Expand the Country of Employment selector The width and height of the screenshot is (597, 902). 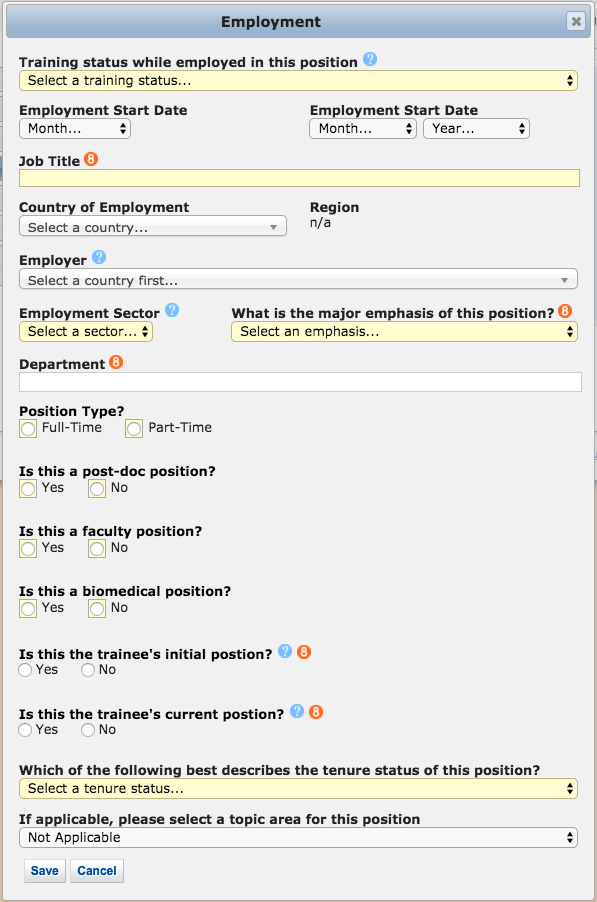pyautogui.click(x=152, y=227)
